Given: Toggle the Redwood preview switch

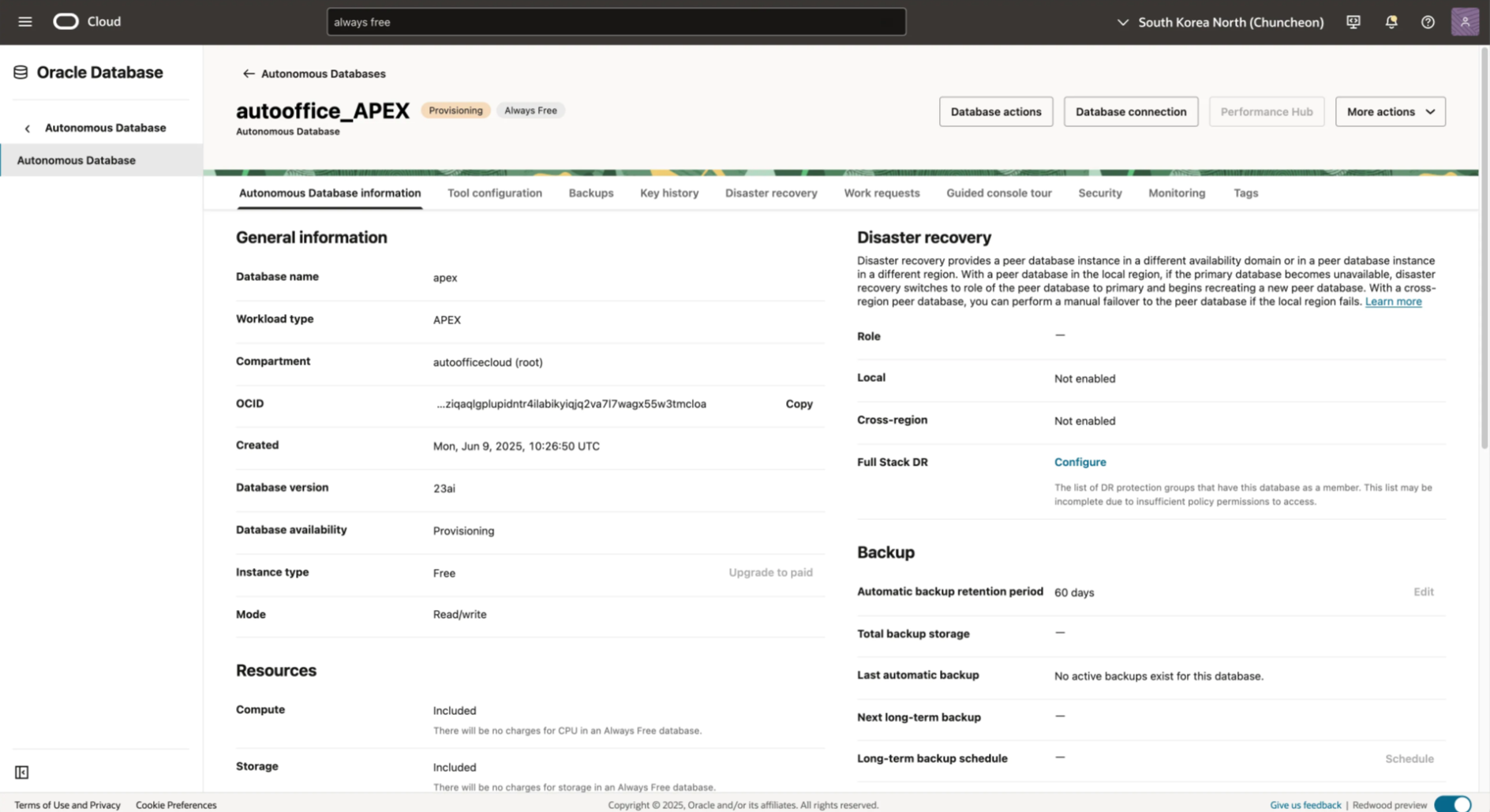Looking at the screenshot, I should click(x=1453, y=804).
